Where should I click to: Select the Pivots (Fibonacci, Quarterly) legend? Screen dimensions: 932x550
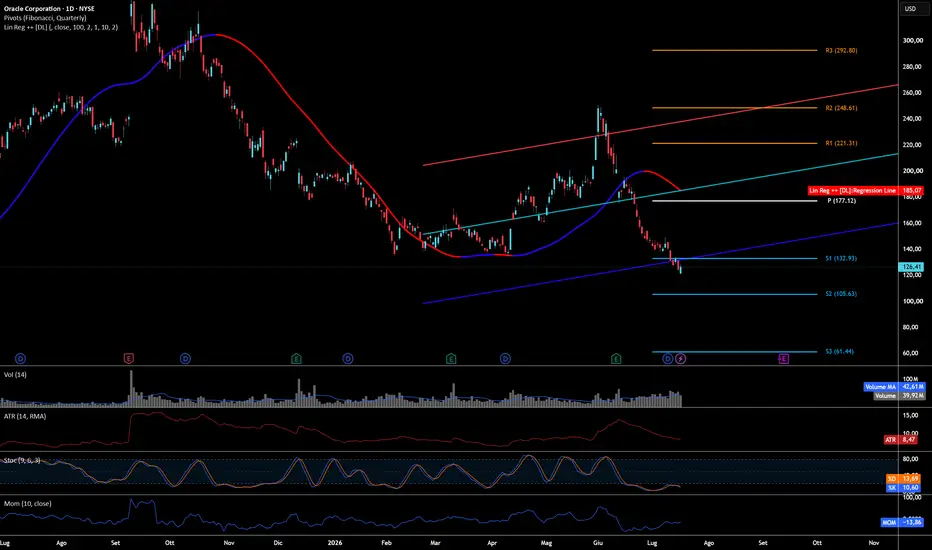(45, 18)
